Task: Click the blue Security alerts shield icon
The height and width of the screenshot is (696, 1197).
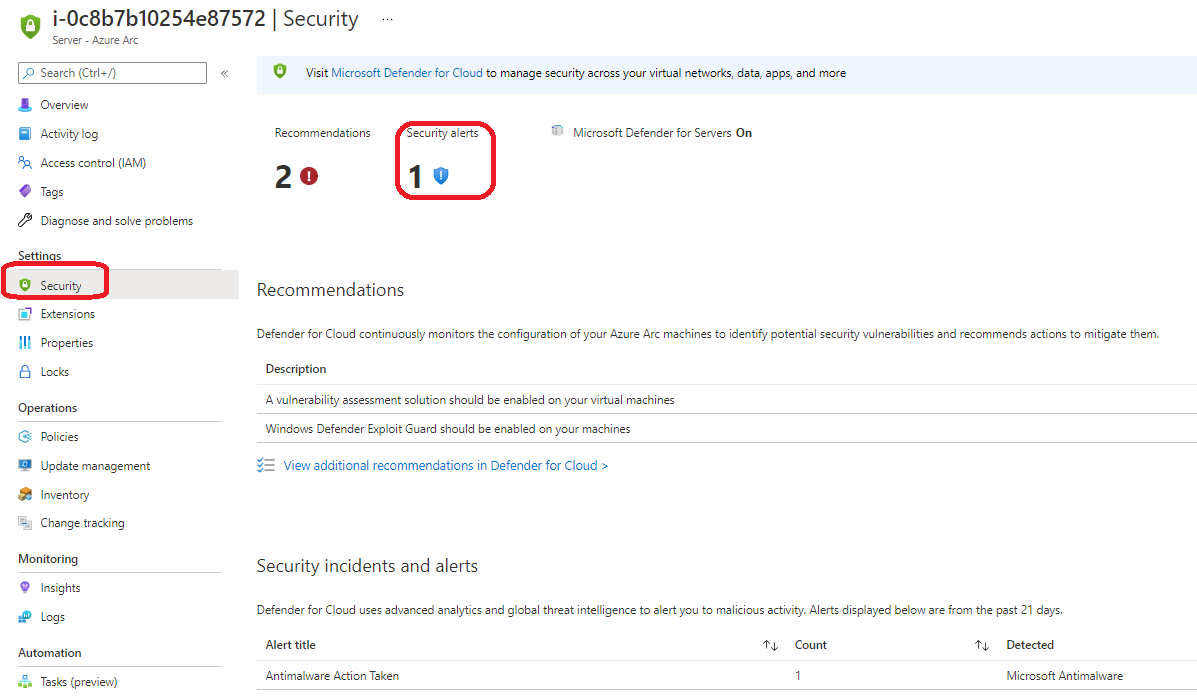Action: point(441,177)
